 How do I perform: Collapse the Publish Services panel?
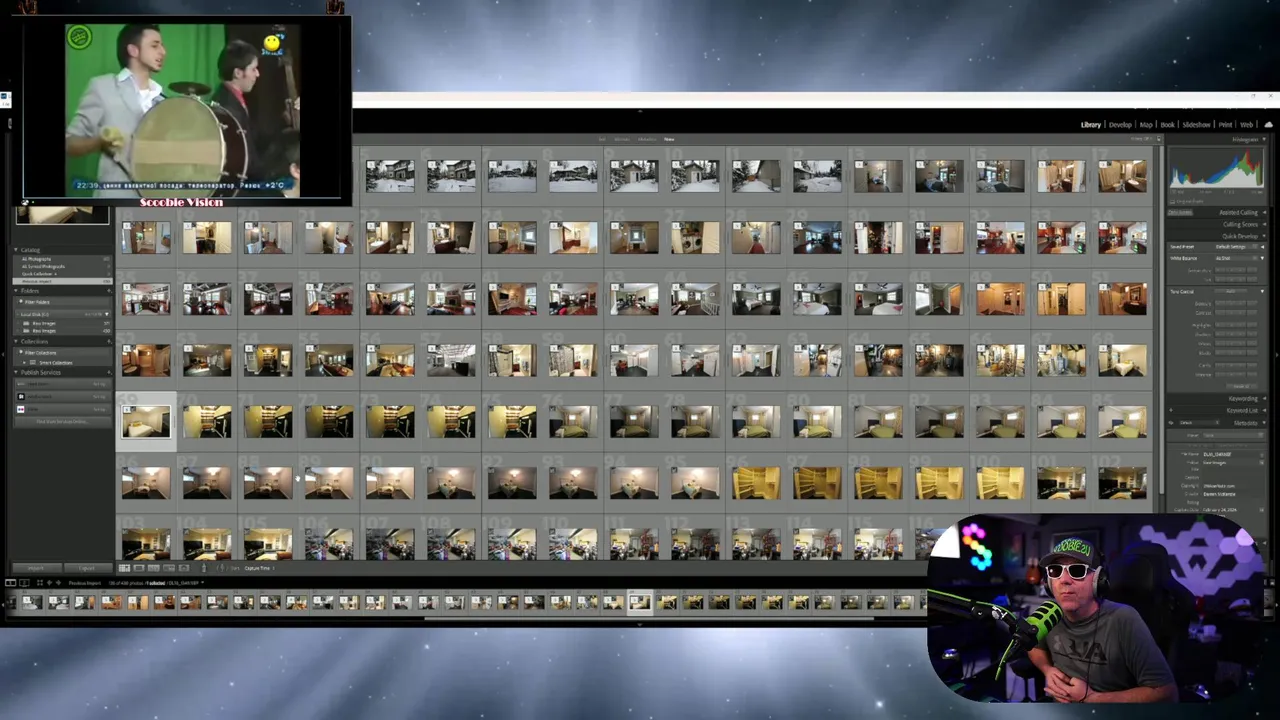click(15, 372)
